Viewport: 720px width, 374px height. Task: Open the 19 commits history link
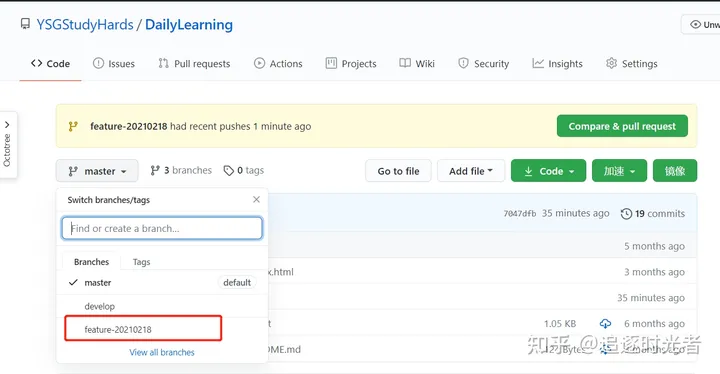point(652,214)
